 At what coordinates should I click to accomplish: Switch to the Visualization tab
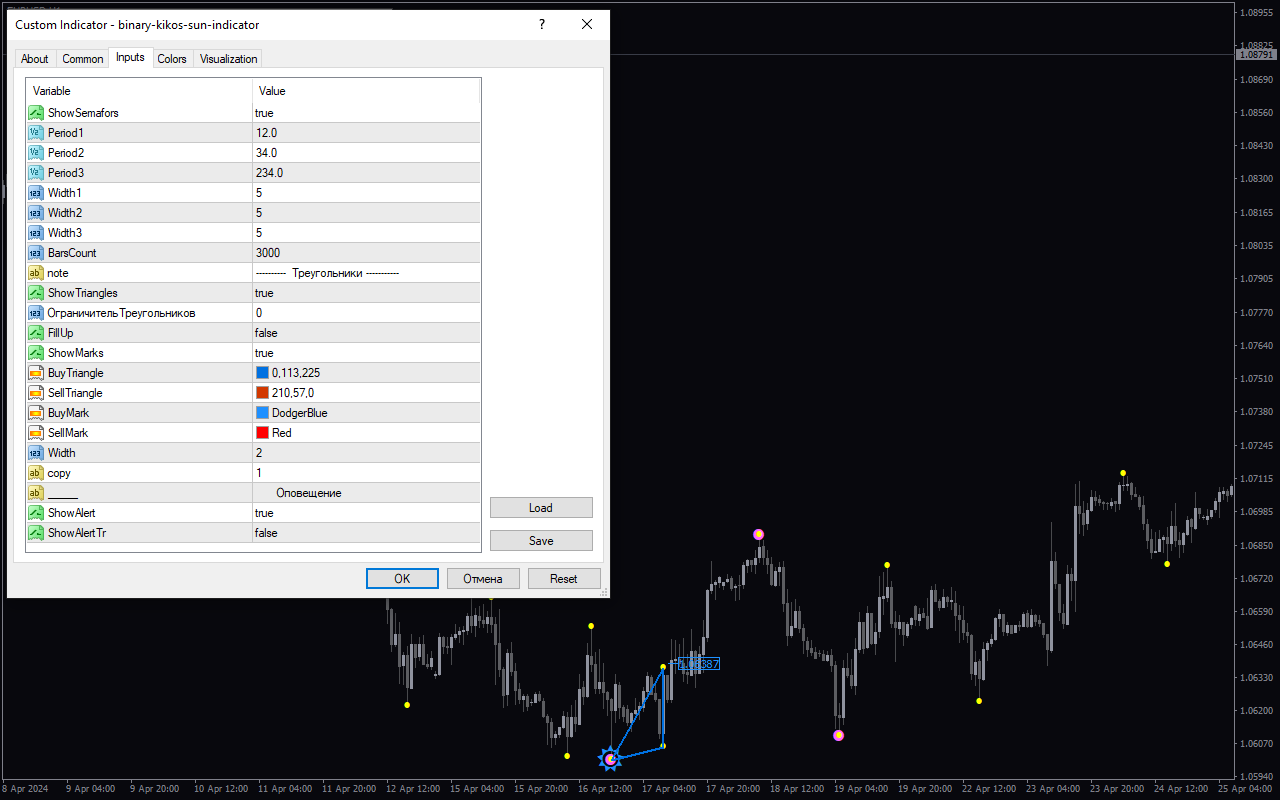click(x=228, y=59)
